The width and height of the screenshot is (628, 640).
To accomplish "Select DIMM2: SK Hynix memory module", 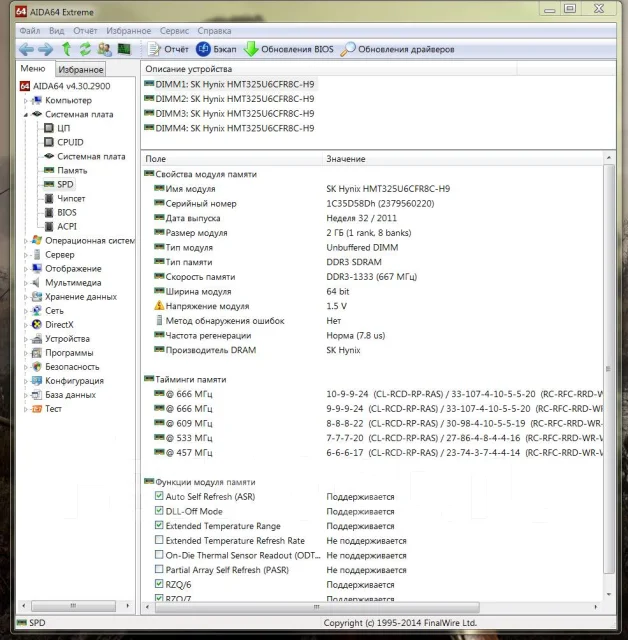I will (235, 99).
